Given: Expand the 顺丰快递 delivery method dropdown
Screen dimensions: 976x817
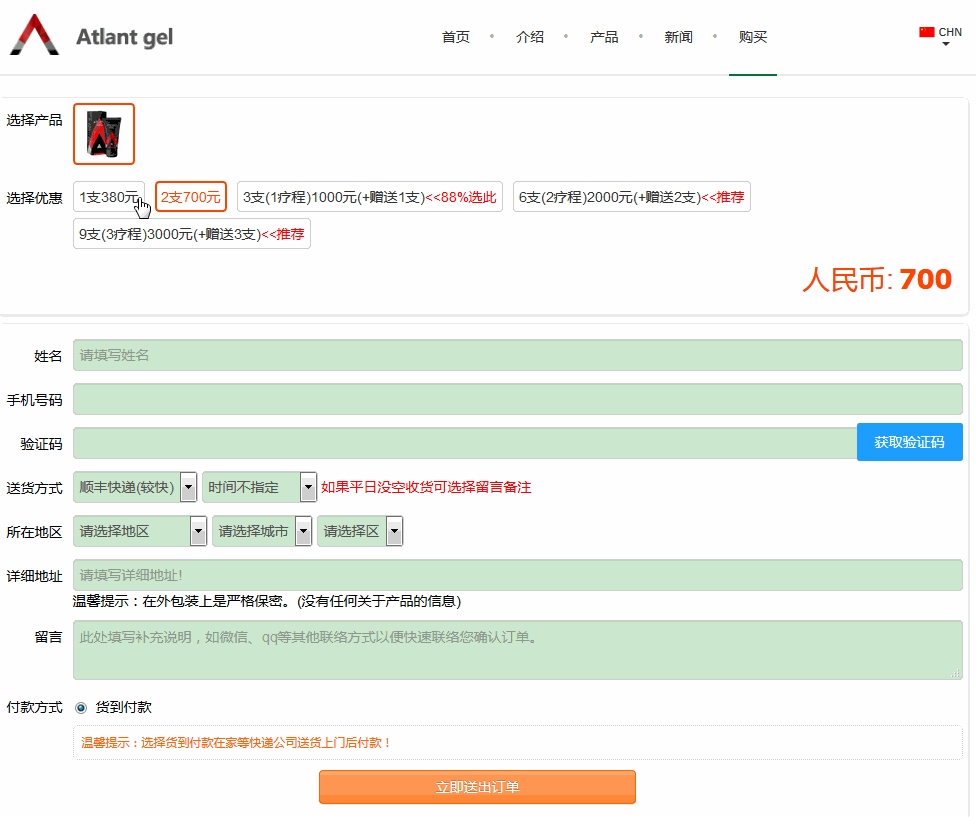Looking at the screenshot, I should click(x=187, y=487).
